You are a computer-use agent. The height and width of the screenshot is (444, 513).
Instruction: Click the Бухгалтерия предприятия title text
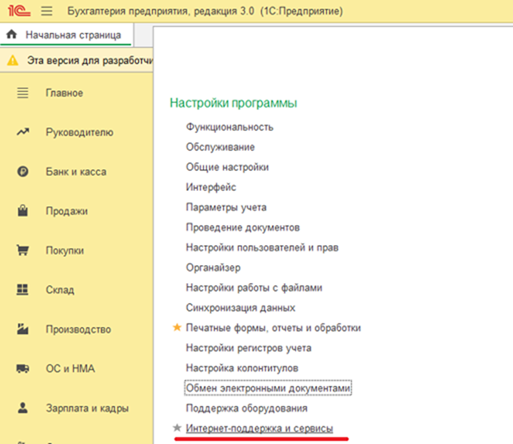(x=205, y=11)
